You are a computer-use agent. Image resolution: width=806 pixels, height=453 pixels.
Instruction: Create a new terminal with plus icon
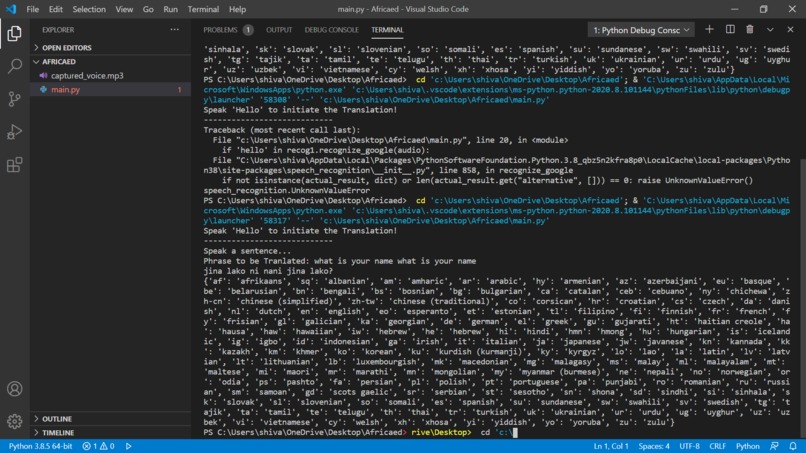click(709, 29)
